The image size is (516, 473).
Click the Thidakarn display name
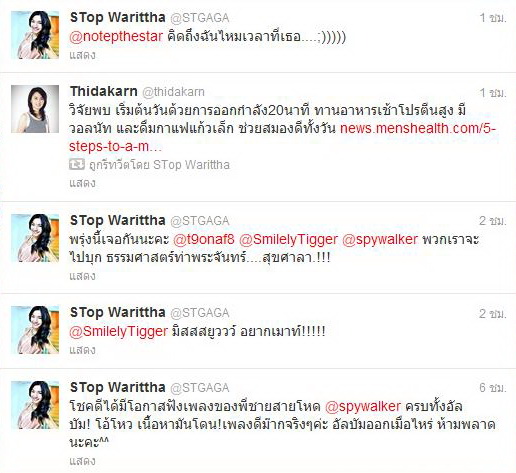click(104, 91)
